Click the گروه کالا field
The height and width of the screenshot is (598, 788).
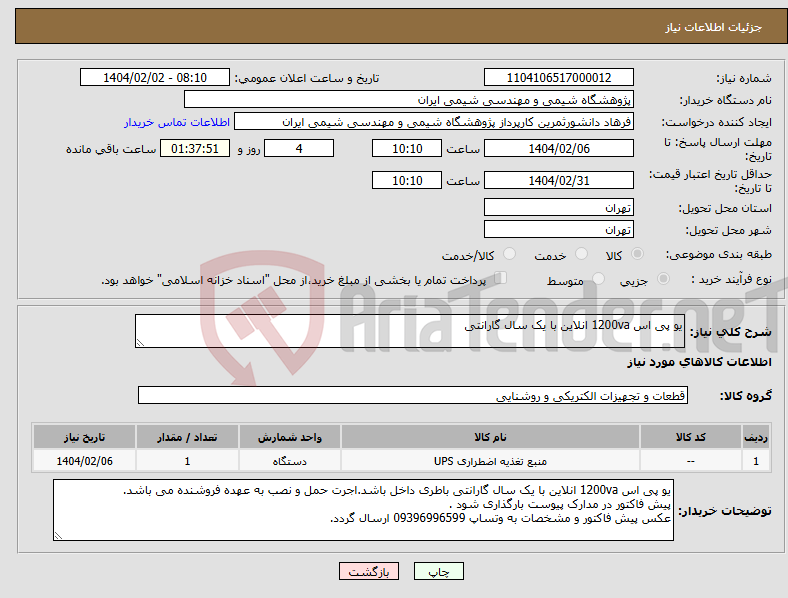(x=413, y=395)
